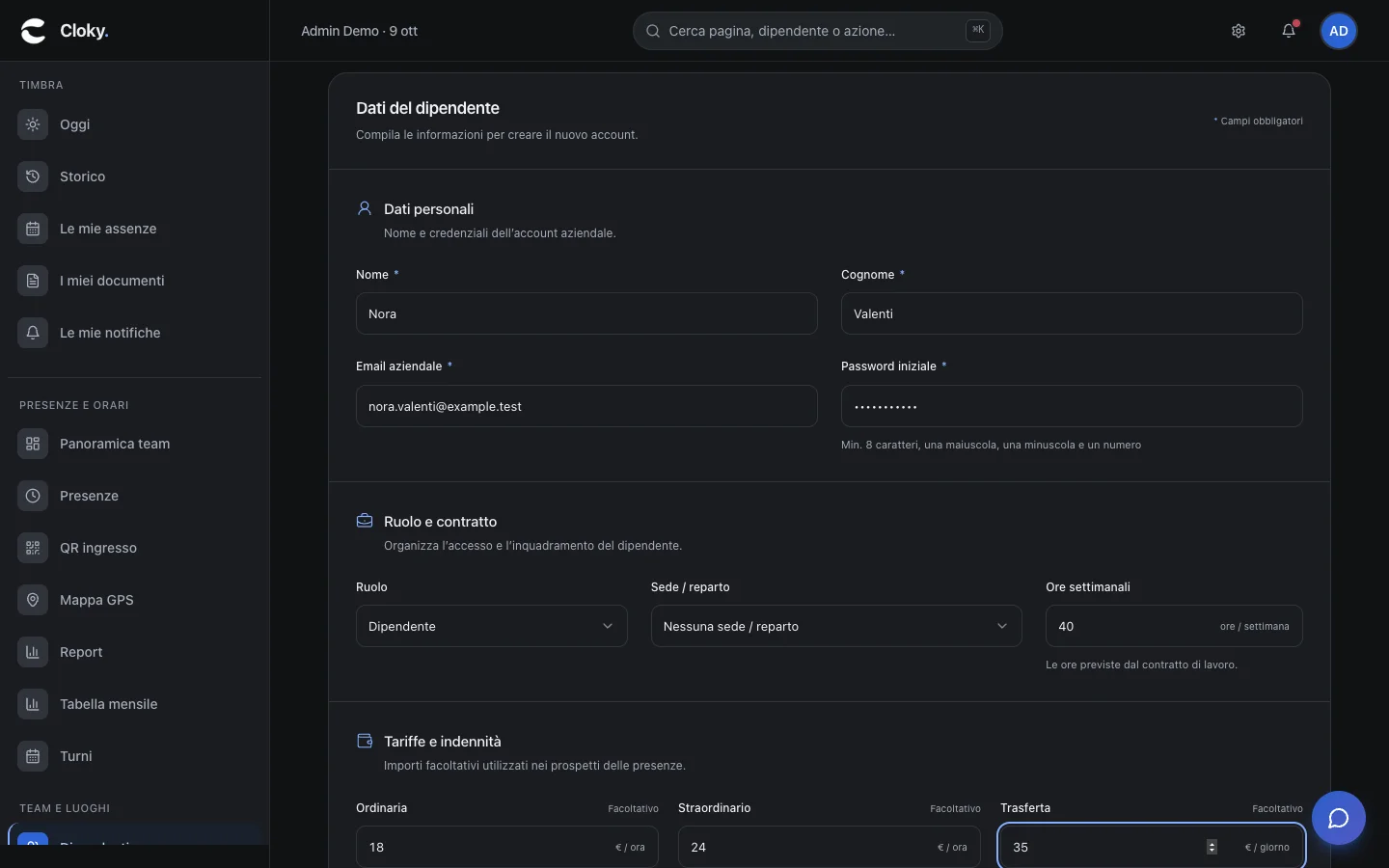The image size is (1389, 868).
Task: Click the Cloky logo
Action: (65, 31)
